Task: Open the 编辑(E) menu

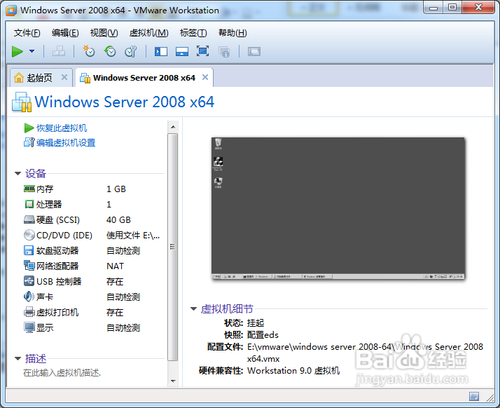Action: point(65,33)
